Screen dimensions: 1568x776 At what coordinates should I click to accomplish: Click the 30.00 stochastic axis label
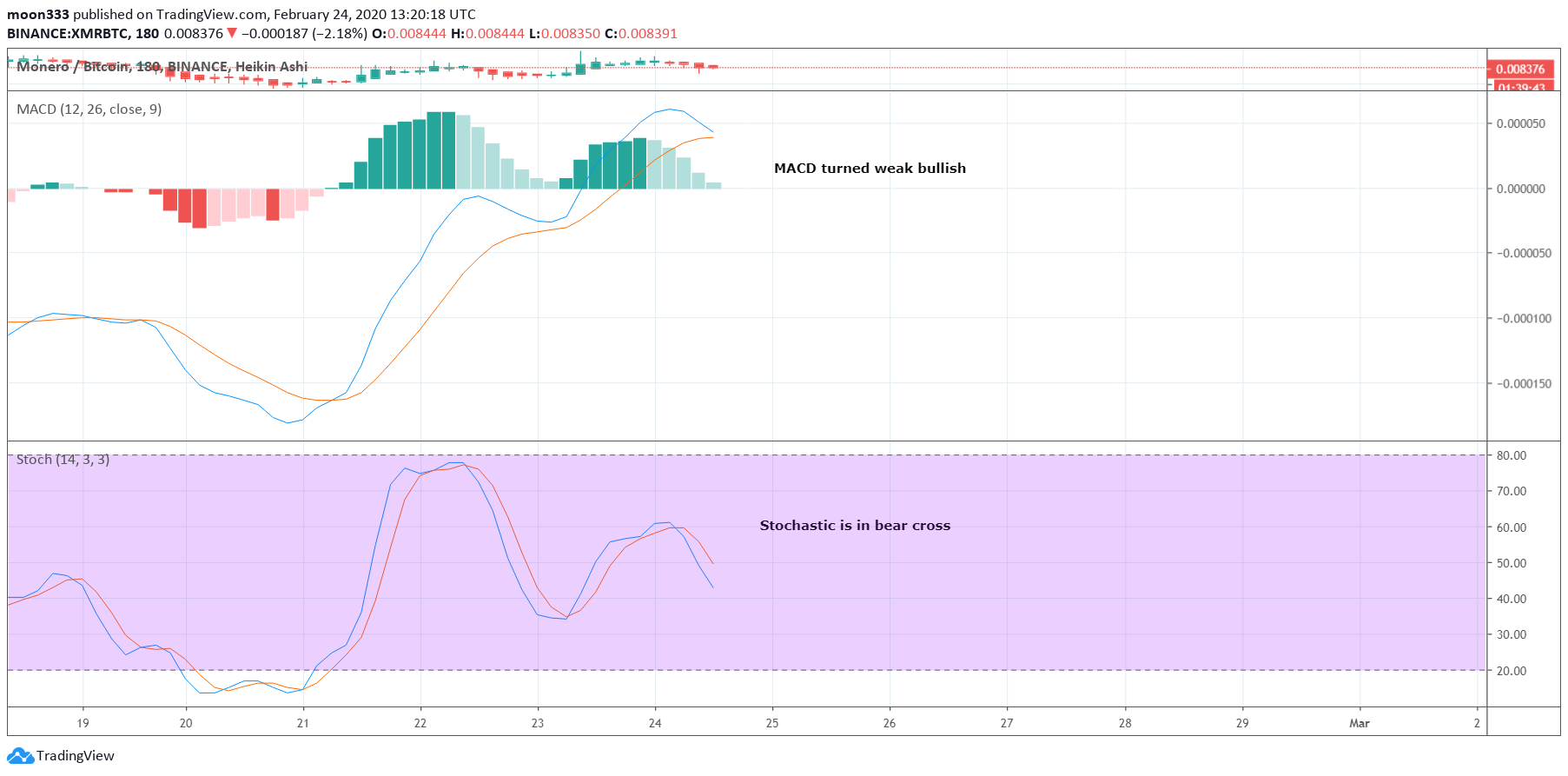click(x=1512, y=634)
